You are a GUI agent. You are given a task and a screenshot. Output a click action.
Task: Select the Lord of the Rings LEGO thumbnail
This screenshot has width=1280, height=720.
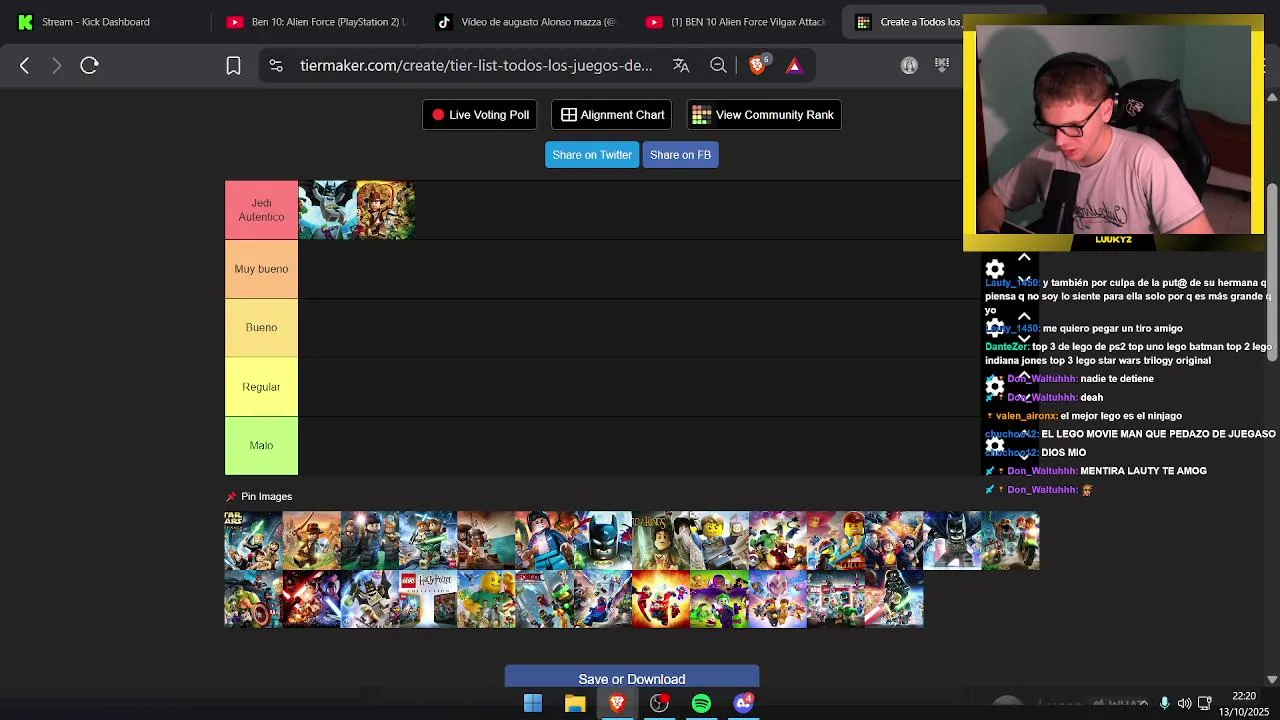[661, 541]
